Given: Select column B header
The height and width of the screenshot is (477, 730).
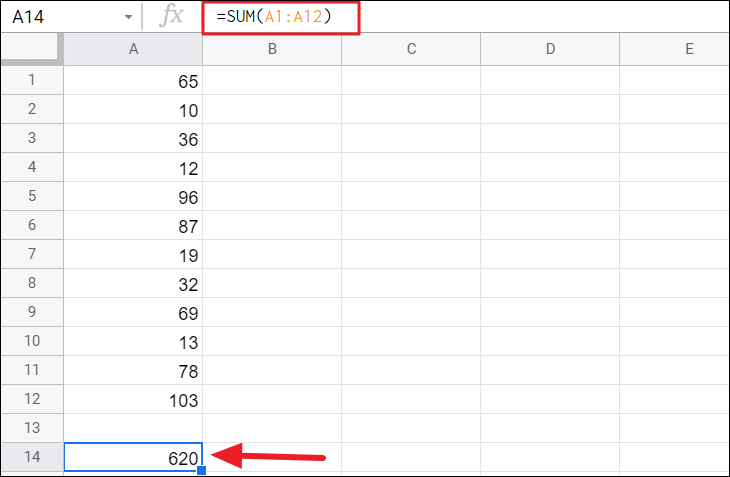Looking at the screenshot, I should [x=272, y=49].
